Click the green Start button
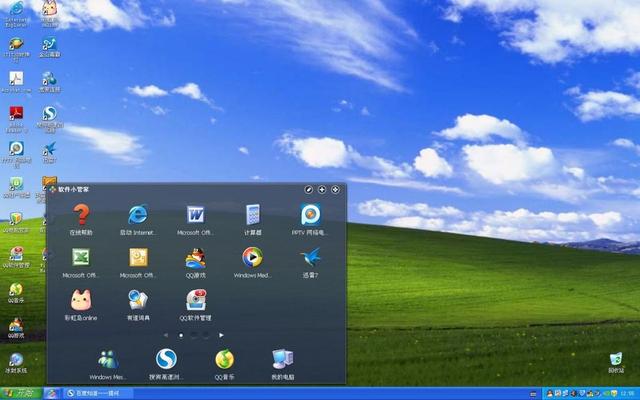Screen dimensions: 640x400 tap(21, 393)
